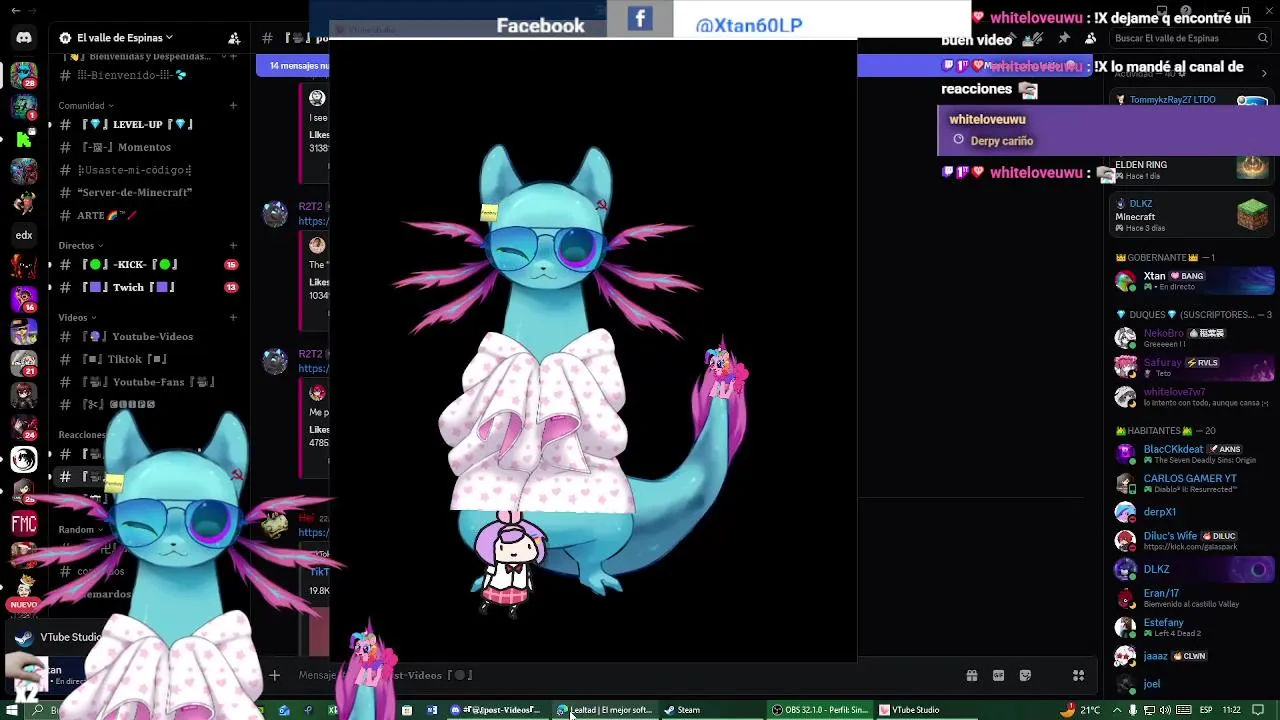Open server icon with 28 badge
The height and width of the screenshot is (720, 1280).
click(24, 75)
